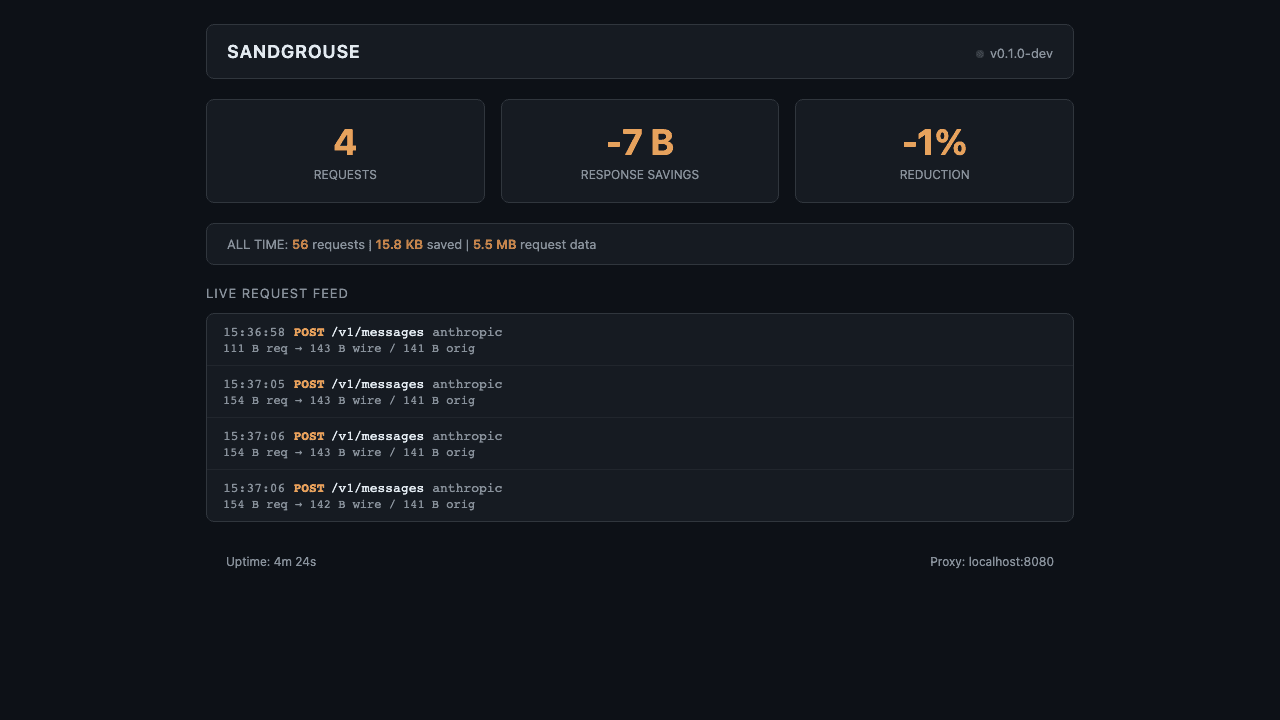The width and height of the screenshot is (1280, 720).
Task: Select the 5.5 MB request data figure
Action: click(x=493, y=244)
